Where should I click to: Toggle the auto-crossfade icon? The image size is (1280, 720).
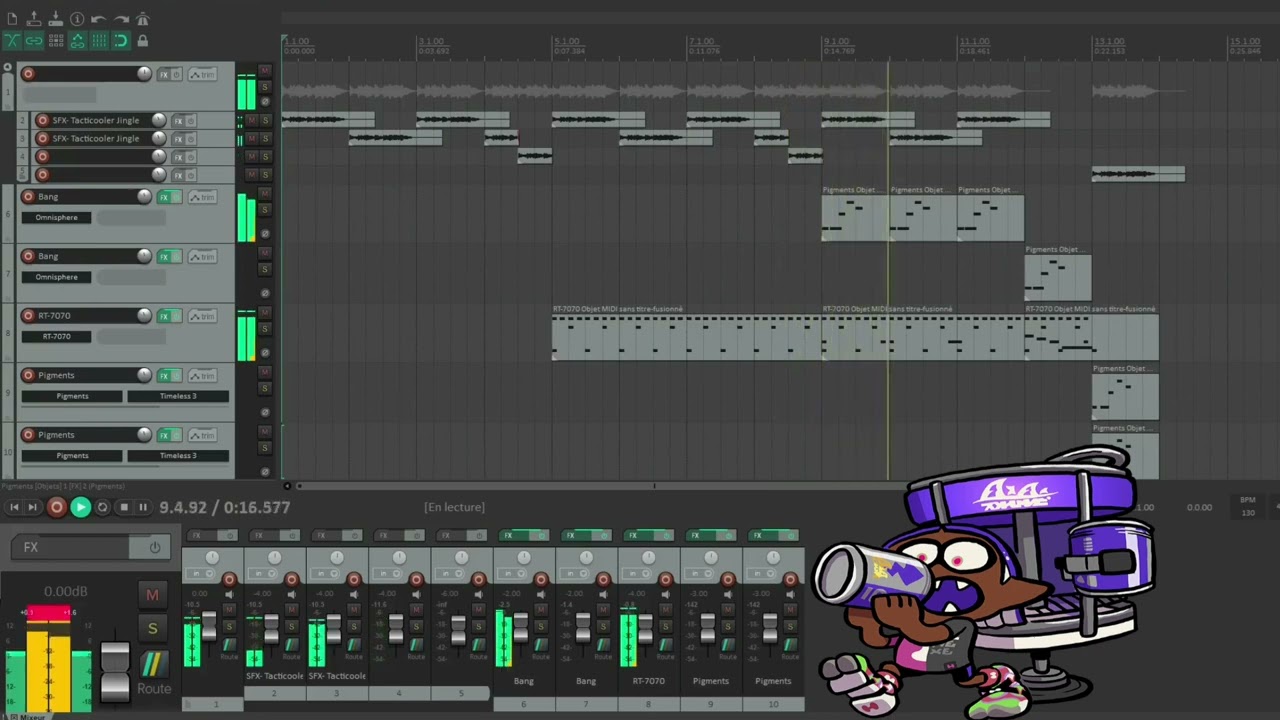pyautogui.click(x=12, y=41)
